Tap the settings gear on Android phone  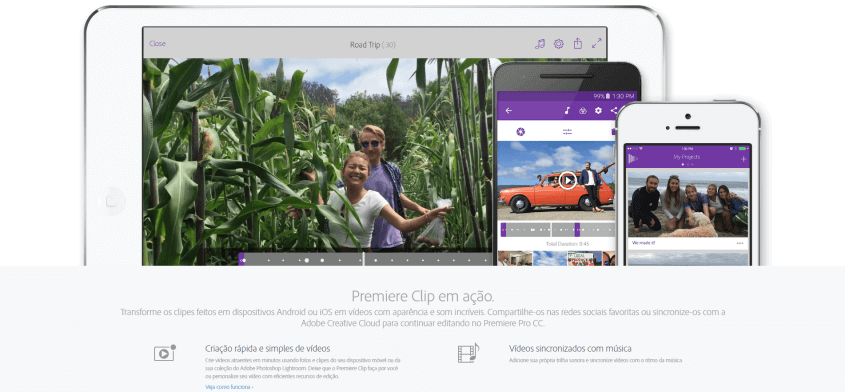[x=598, y=111]
